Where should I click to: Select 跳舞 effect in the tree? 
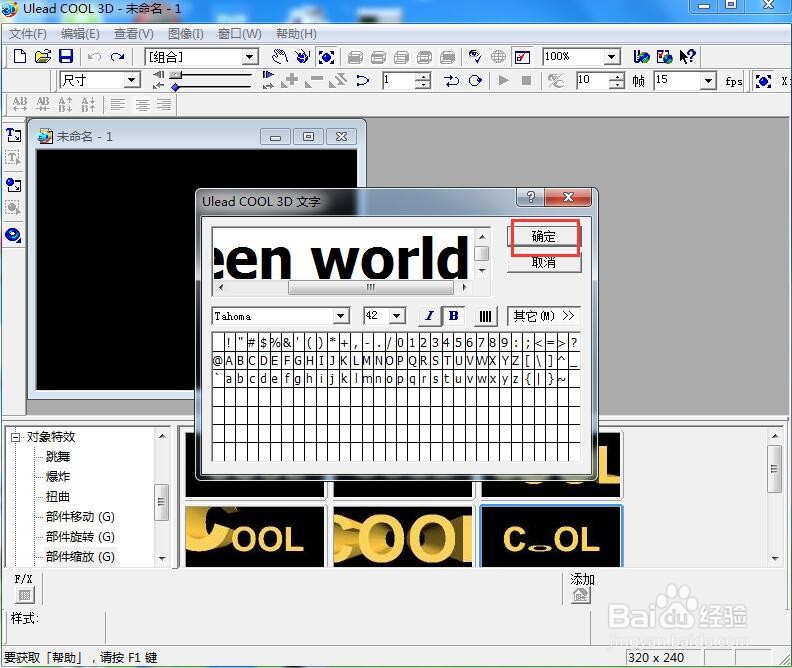click(x=58, y=456)
